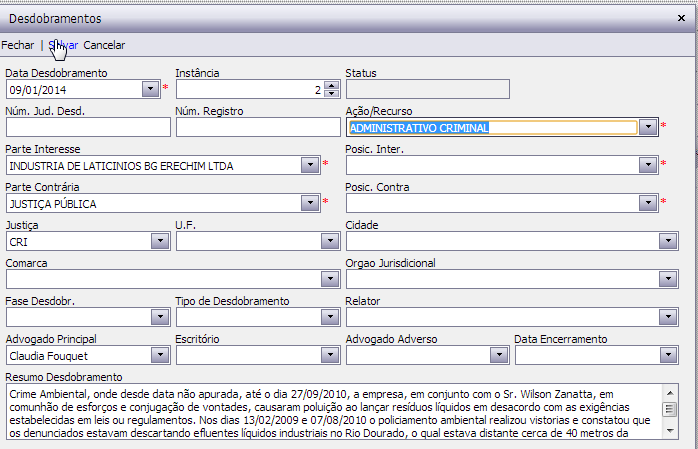The image size is (698, 449).
Task: Open the Parte Interesse dropdown list
Action: click(x=309, y=165)
